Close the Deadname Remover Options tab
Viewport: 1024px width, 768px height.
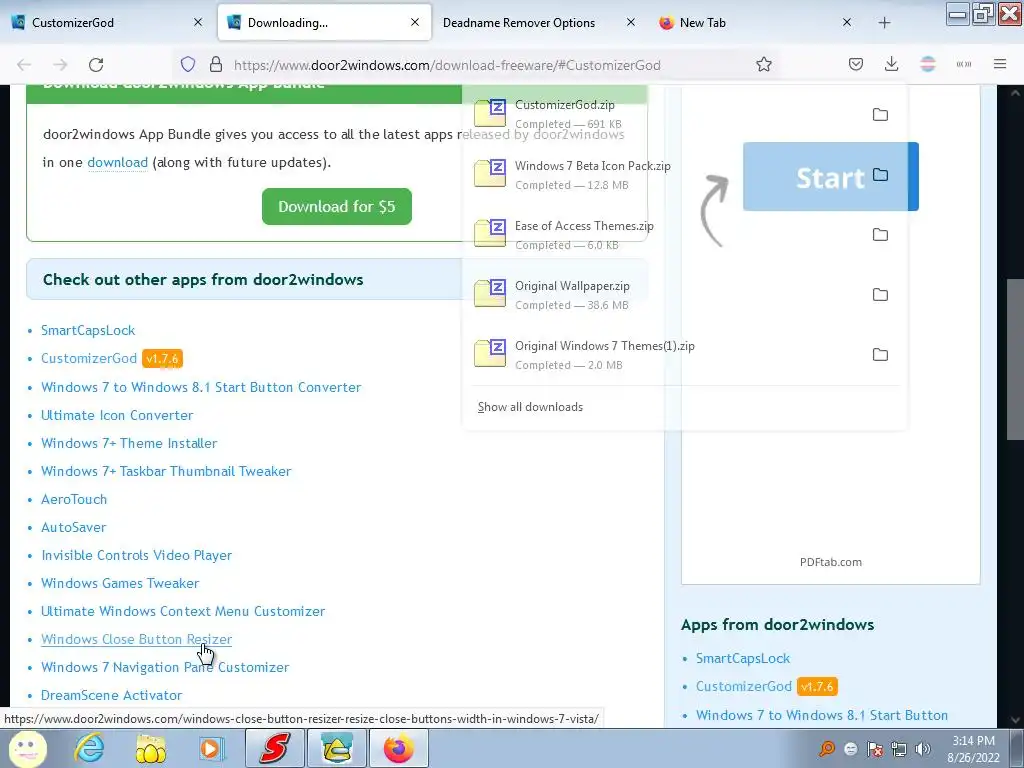(630, 22)
